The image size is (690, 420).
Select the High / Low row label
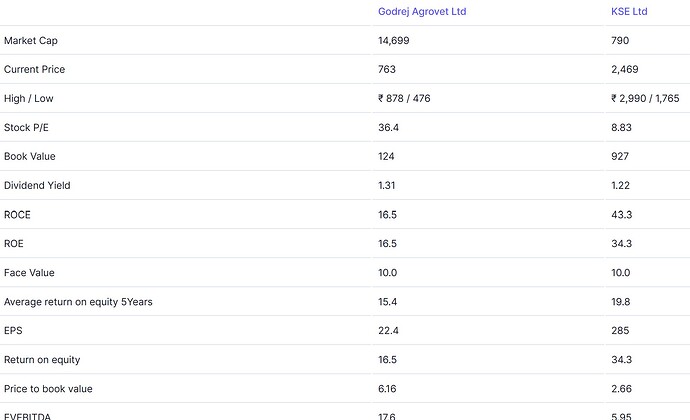tap(29, 99)
